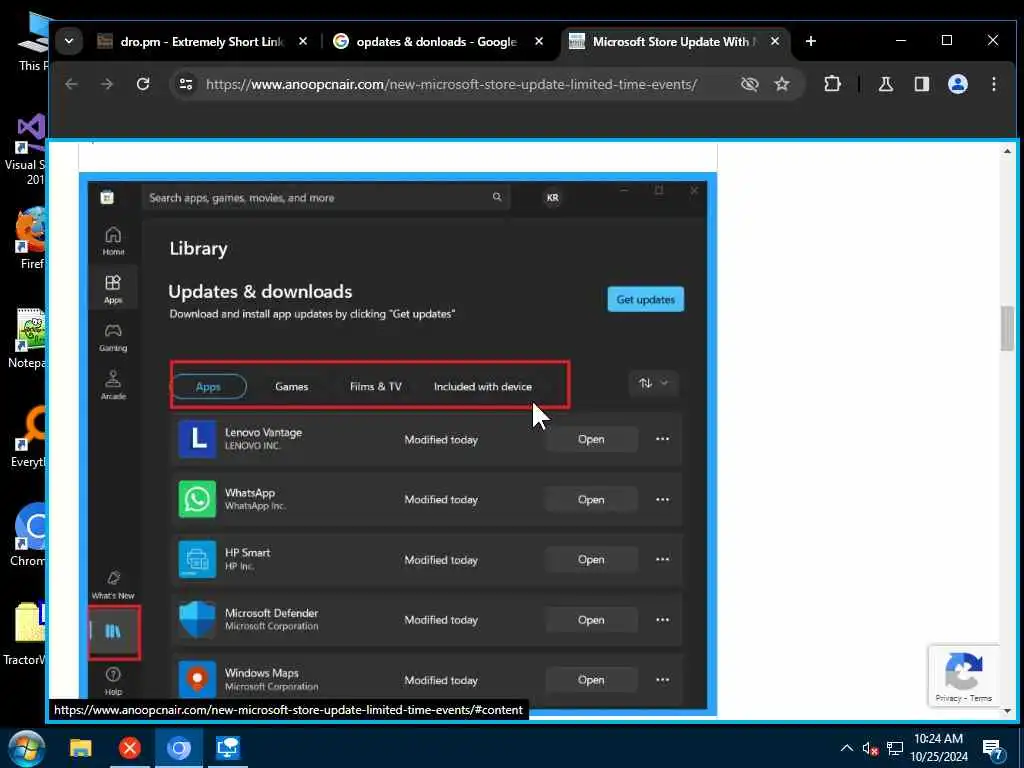
Task: Open Notepad++ desktop shortcut
Action: [26, 338]
